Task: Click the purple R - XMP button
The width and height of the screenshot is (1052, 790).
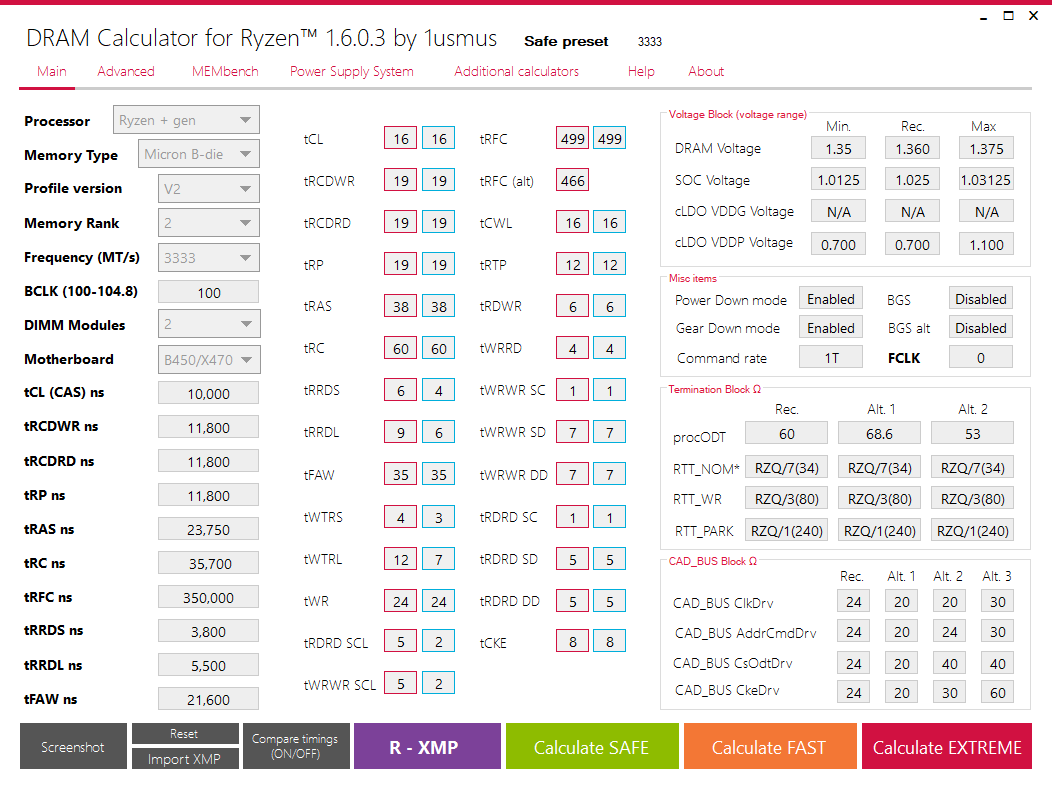Action: click(427, 746)
